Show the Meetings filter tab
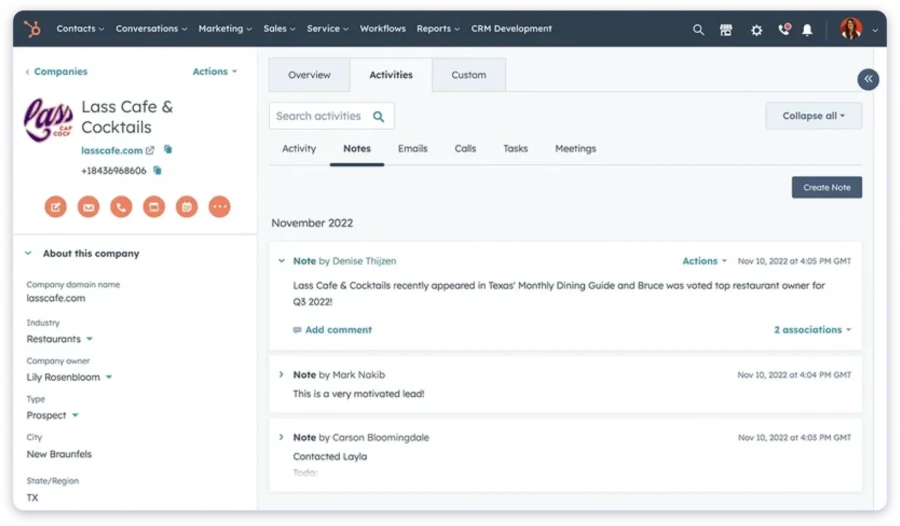This screenshot has width=900, height=526. click(576, 149)
